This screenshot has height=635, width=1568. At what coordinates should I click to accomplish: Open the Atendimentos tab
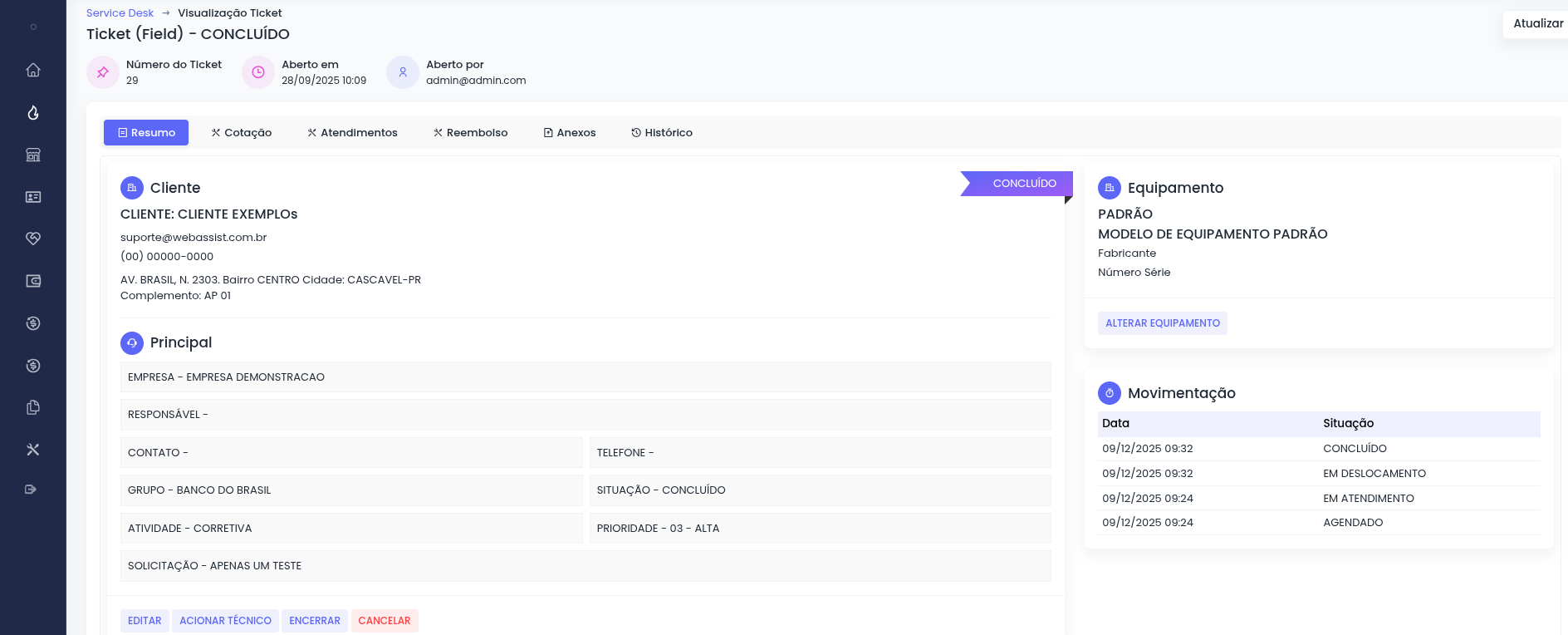click(x=352, y=133)
